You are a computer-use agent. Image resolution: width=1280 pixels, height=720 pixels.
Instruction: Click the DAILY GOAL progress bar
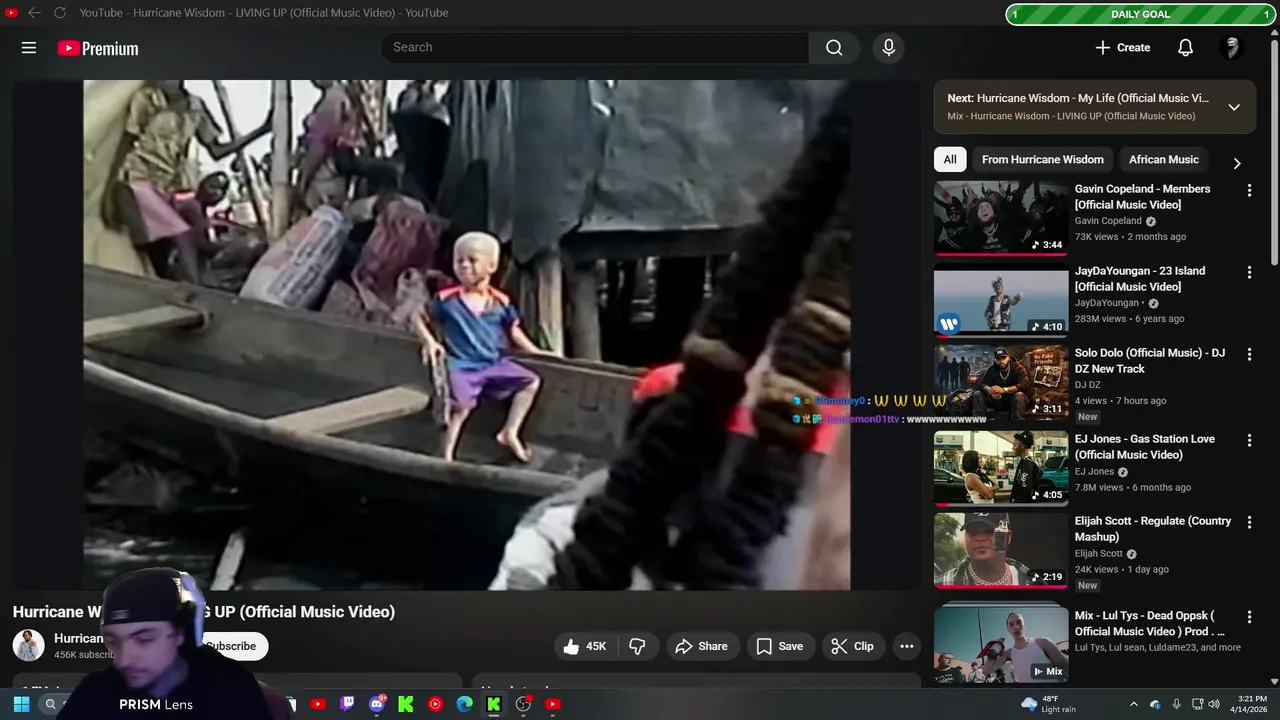click(x=1140, y=14)
